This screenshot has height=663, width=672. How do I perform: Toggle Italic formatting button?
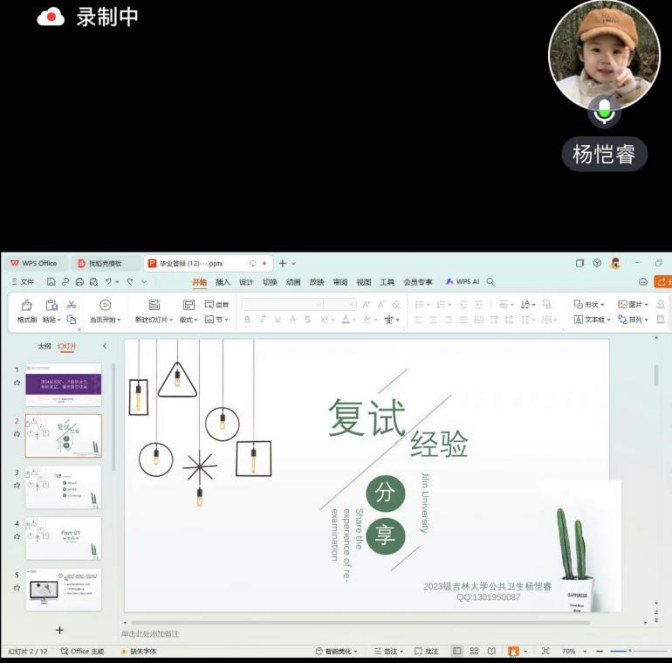[x=262, y=320]
